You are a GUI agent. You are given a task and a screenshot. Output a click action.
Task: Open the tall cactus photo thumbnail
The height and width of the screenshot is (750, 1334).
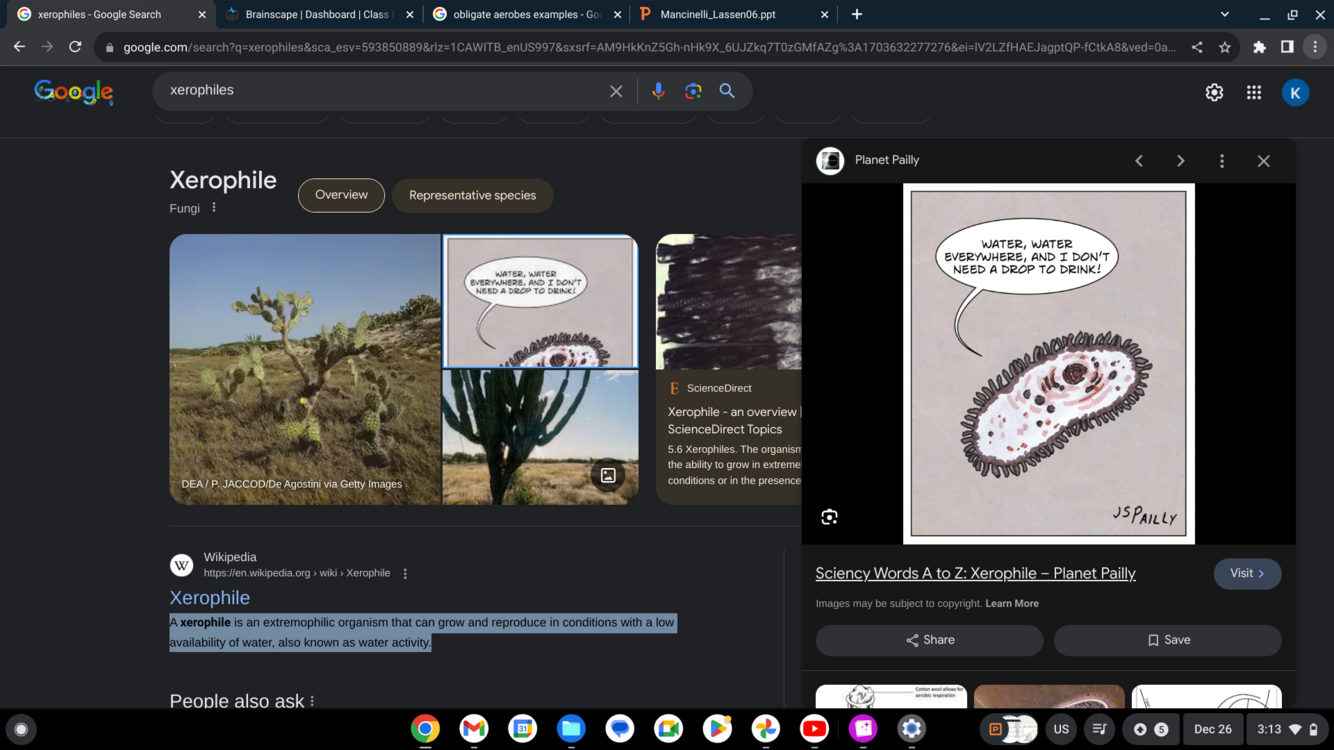[540, 437]
